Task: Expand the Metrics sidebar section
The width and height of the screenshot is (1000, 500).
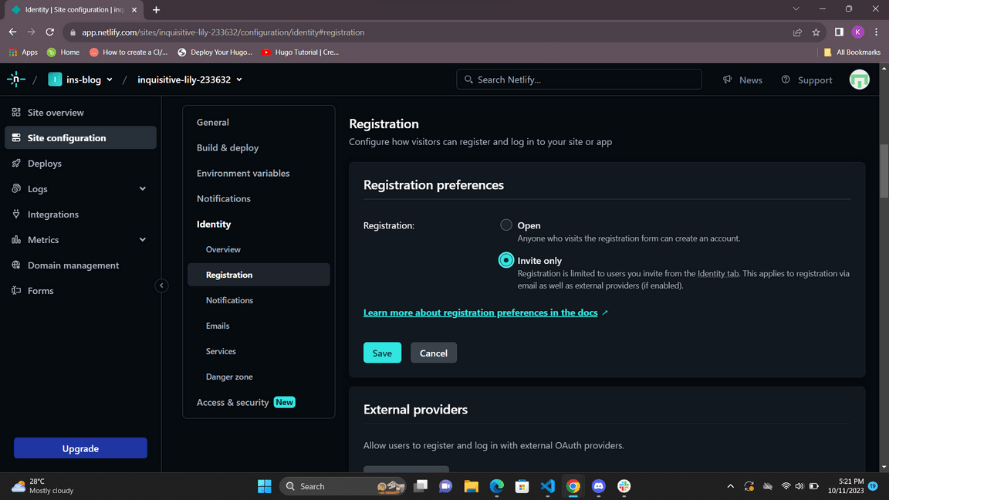Action: pos(142,240)
